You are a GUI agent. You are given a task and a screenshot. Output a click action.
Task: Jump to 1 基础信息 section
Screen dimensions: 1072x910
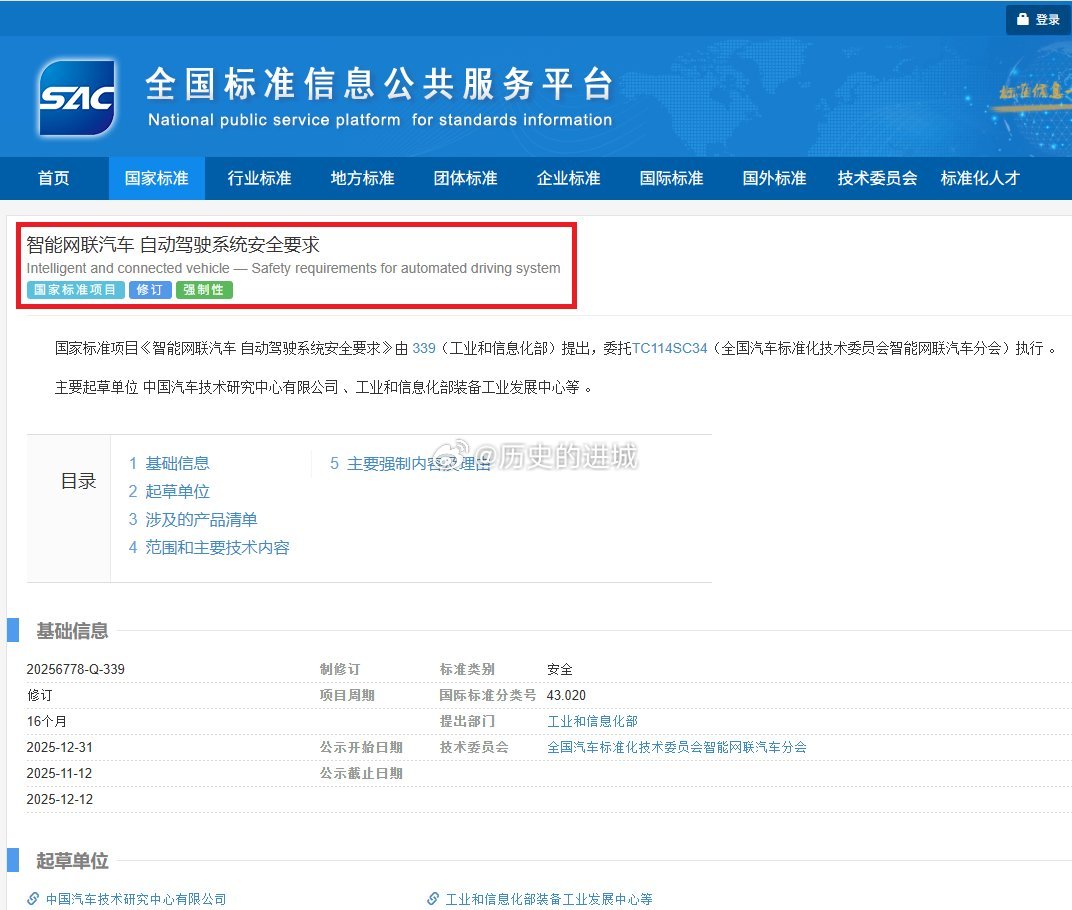[169, 464]
